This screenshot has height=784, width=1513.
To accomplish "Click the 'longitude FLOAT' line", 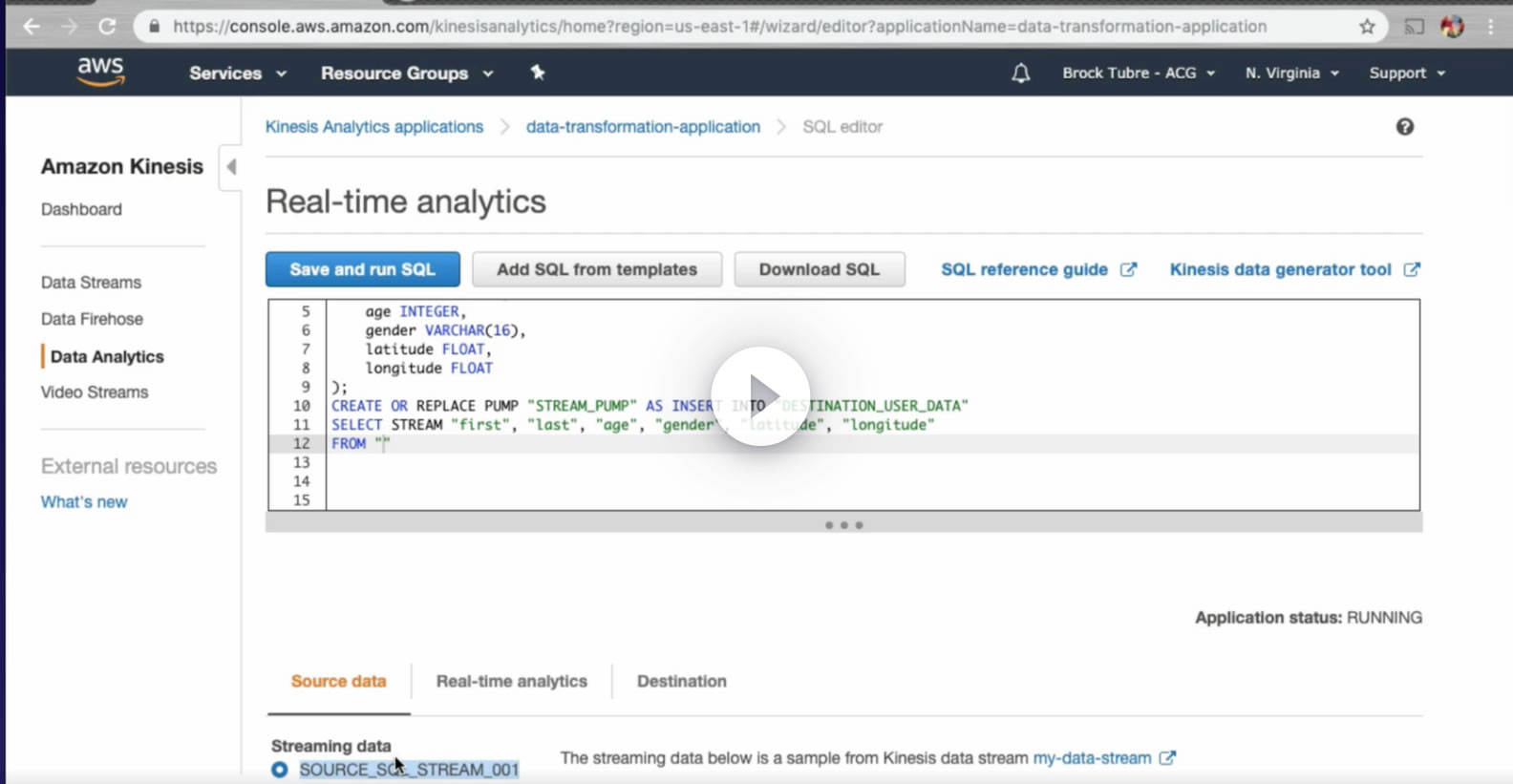I will (x=428, y=369).
